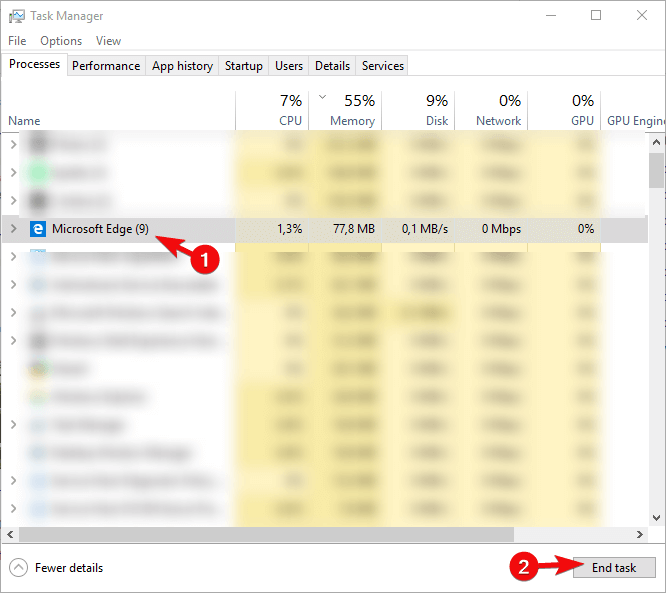
Task: Open the File menu
Action: 17,41
